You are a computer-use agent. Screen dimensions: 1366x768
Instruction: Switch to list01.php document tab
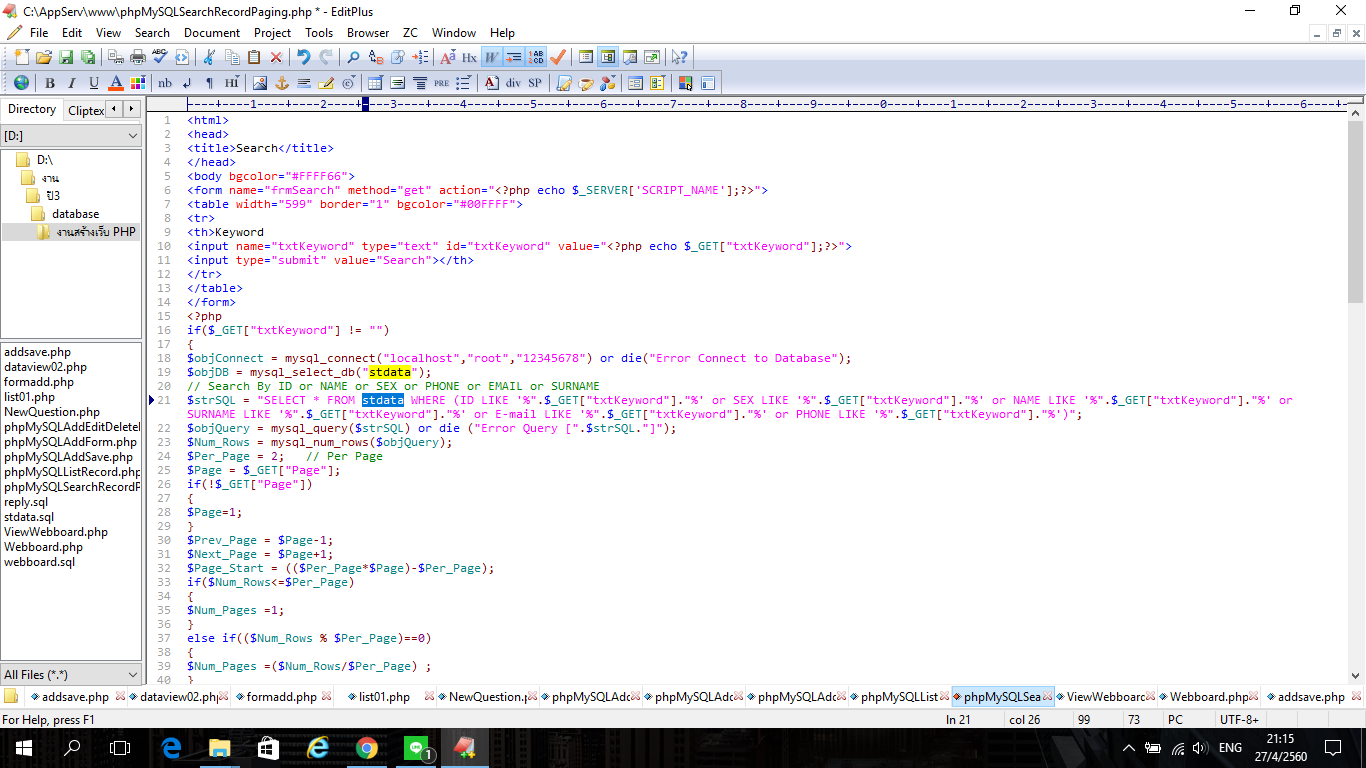point(384,697)
